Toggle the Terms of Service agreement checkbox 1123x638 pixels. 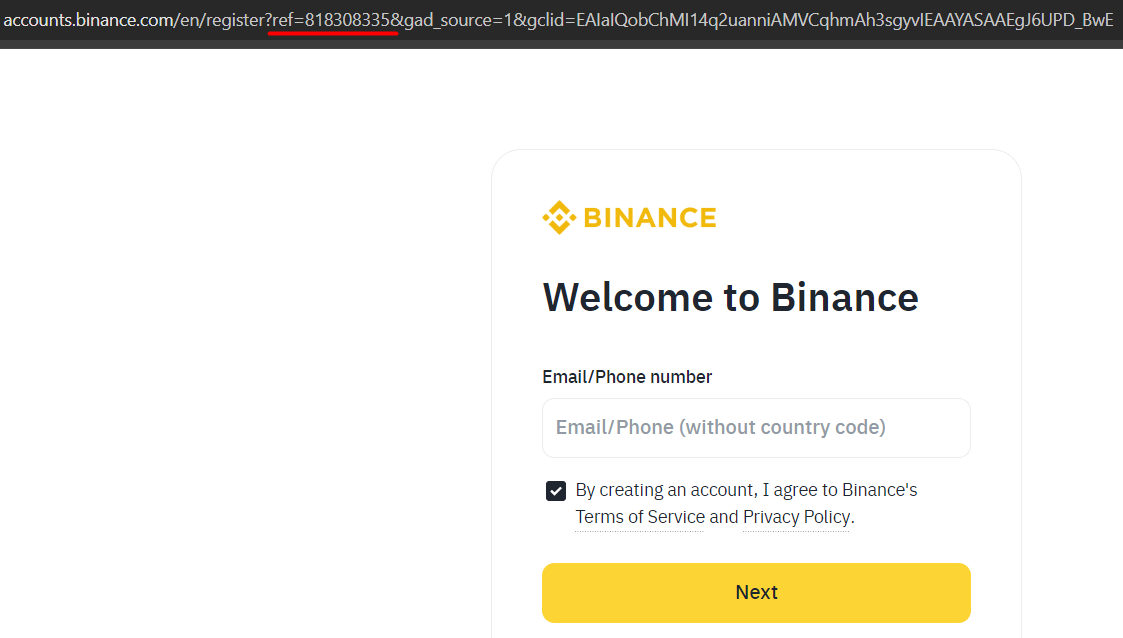(556, 490)
